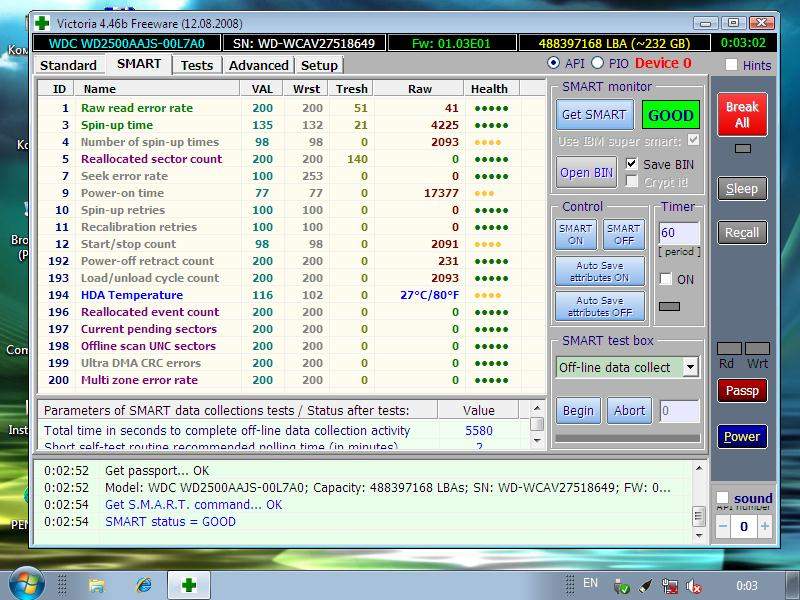Screen dimensions: 800x600
Task: Enable the sound checkbox
Action: coord(722,497)
